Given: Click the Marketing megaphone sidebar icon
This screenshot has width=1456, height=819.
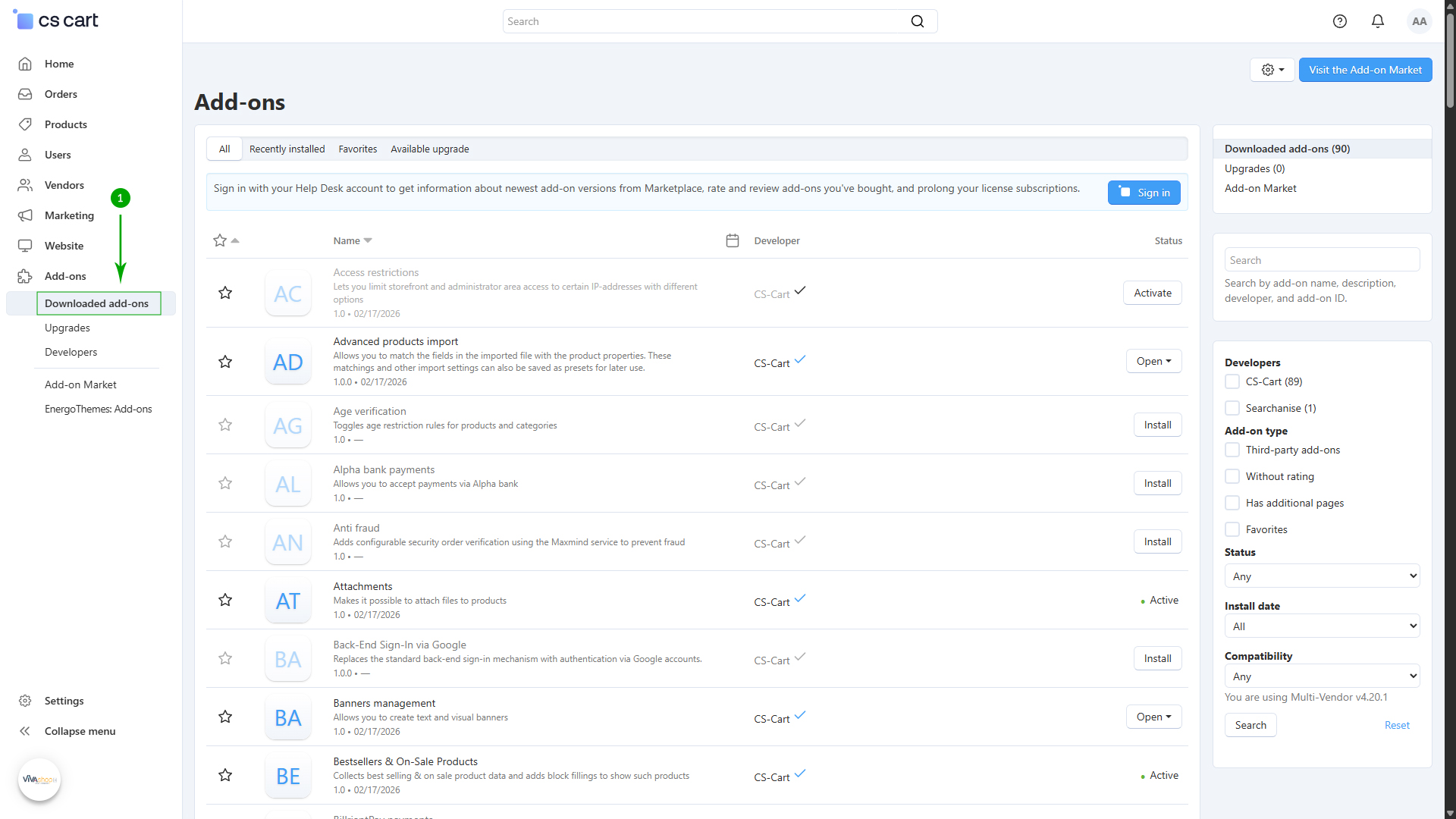Looking at the screenshot, I should (x=25, y=215).
